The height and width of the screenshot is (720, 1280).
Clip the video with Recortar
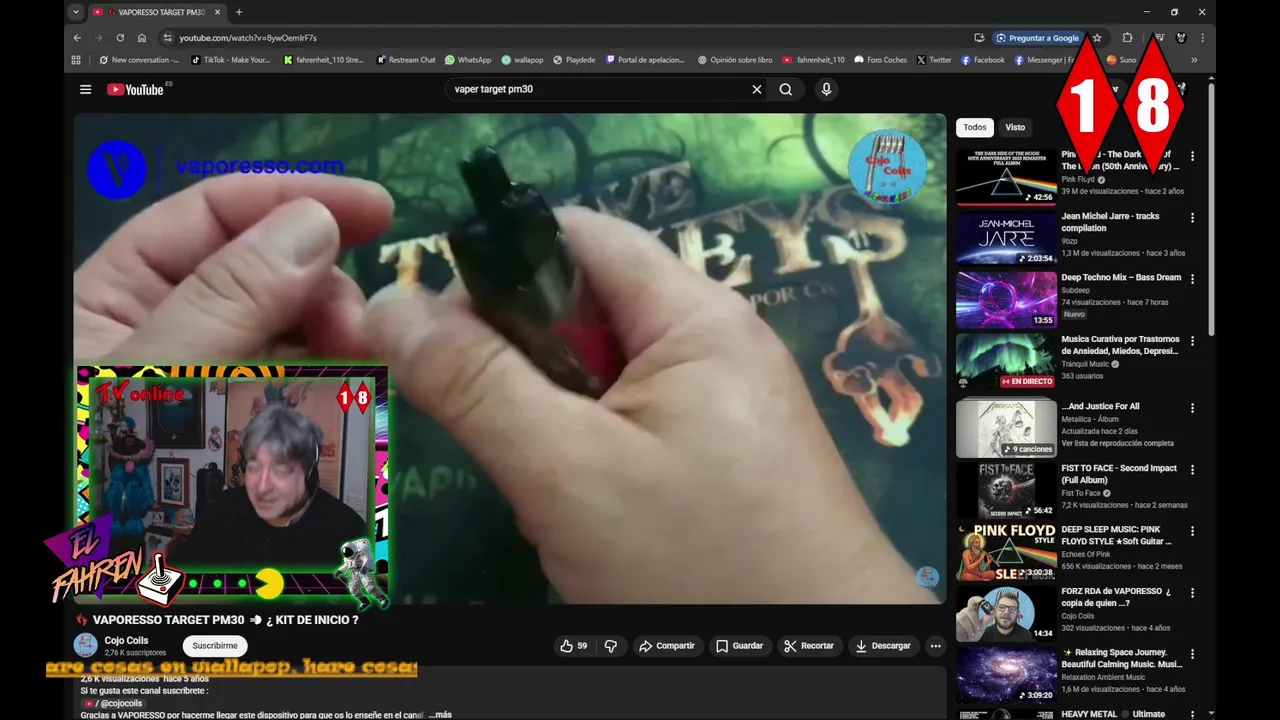click(809, 646)
